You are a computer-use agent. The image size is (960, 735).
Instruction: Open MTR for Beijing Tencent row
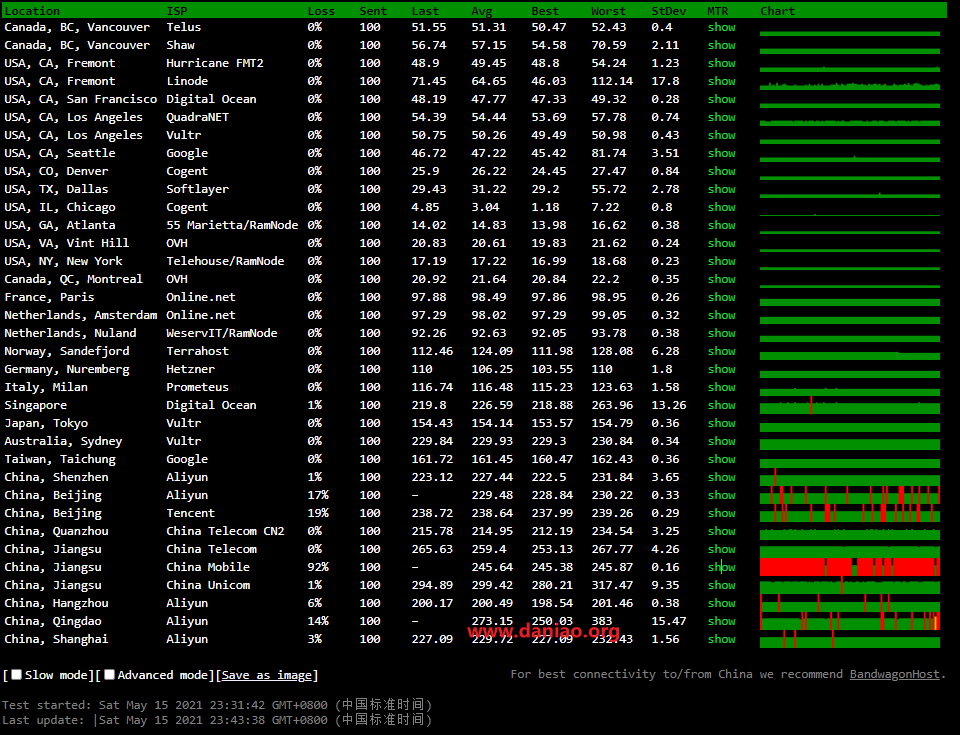coord(721,513)
